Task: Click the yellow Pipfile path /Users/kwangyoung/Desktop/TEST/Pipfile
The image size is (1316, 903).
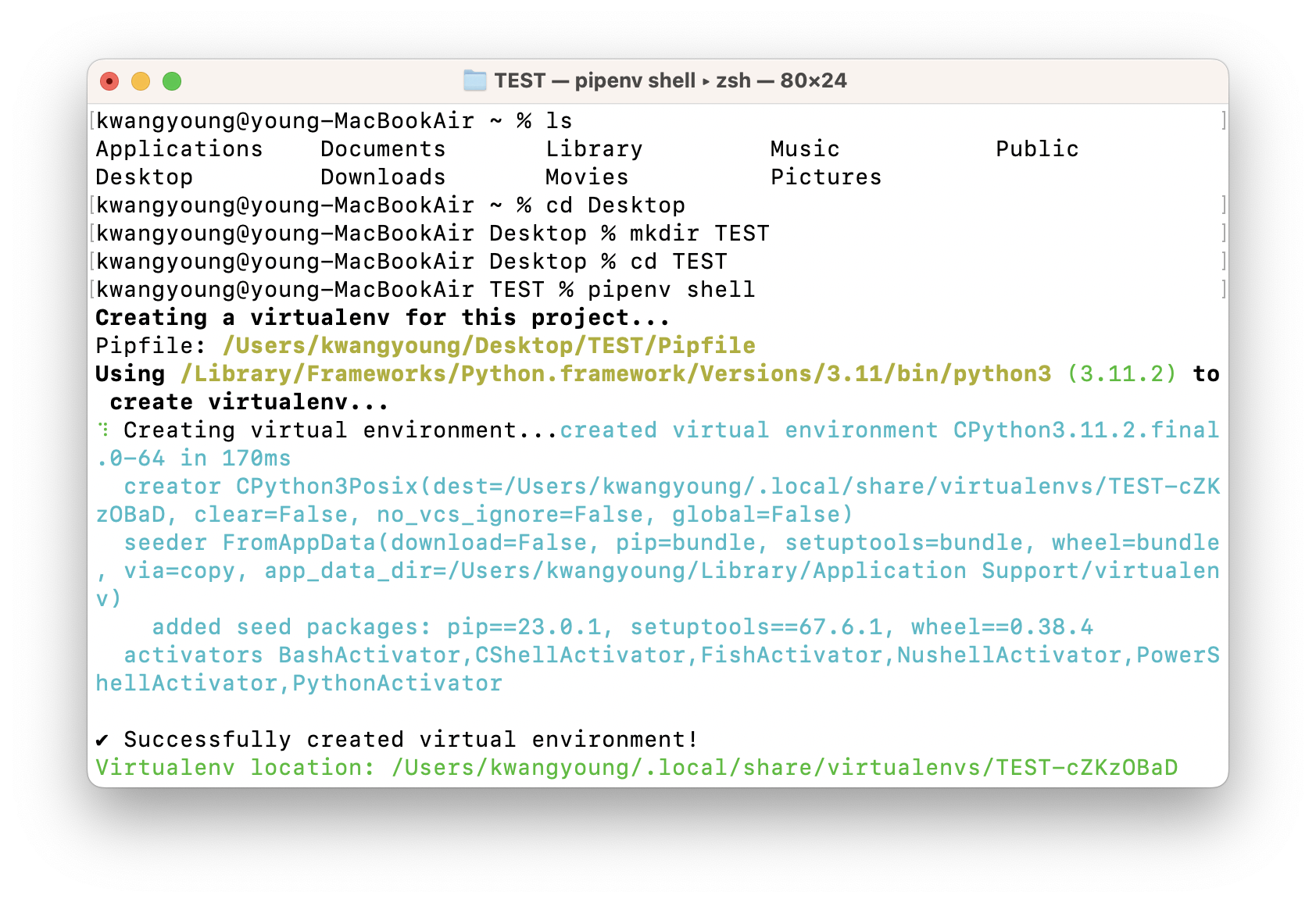Action: [489, 345]
